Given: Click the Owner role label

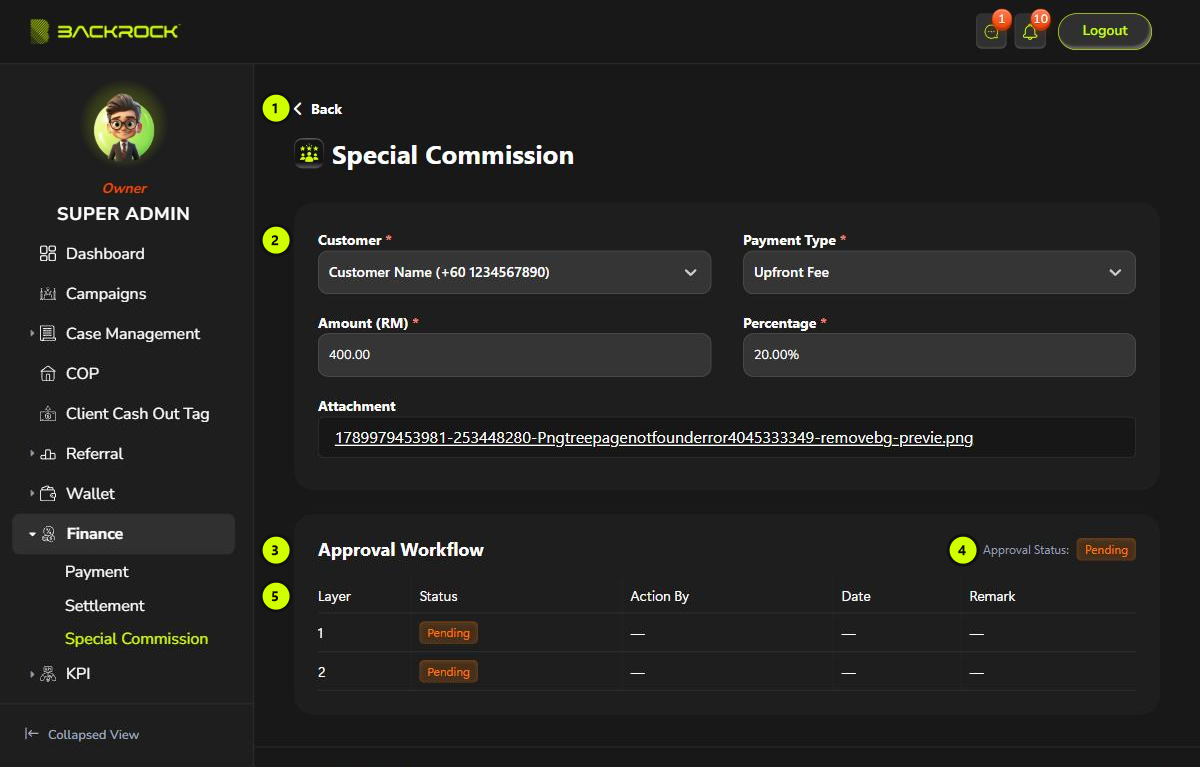Looking at the screenshot, I should [x=124, y=188].
